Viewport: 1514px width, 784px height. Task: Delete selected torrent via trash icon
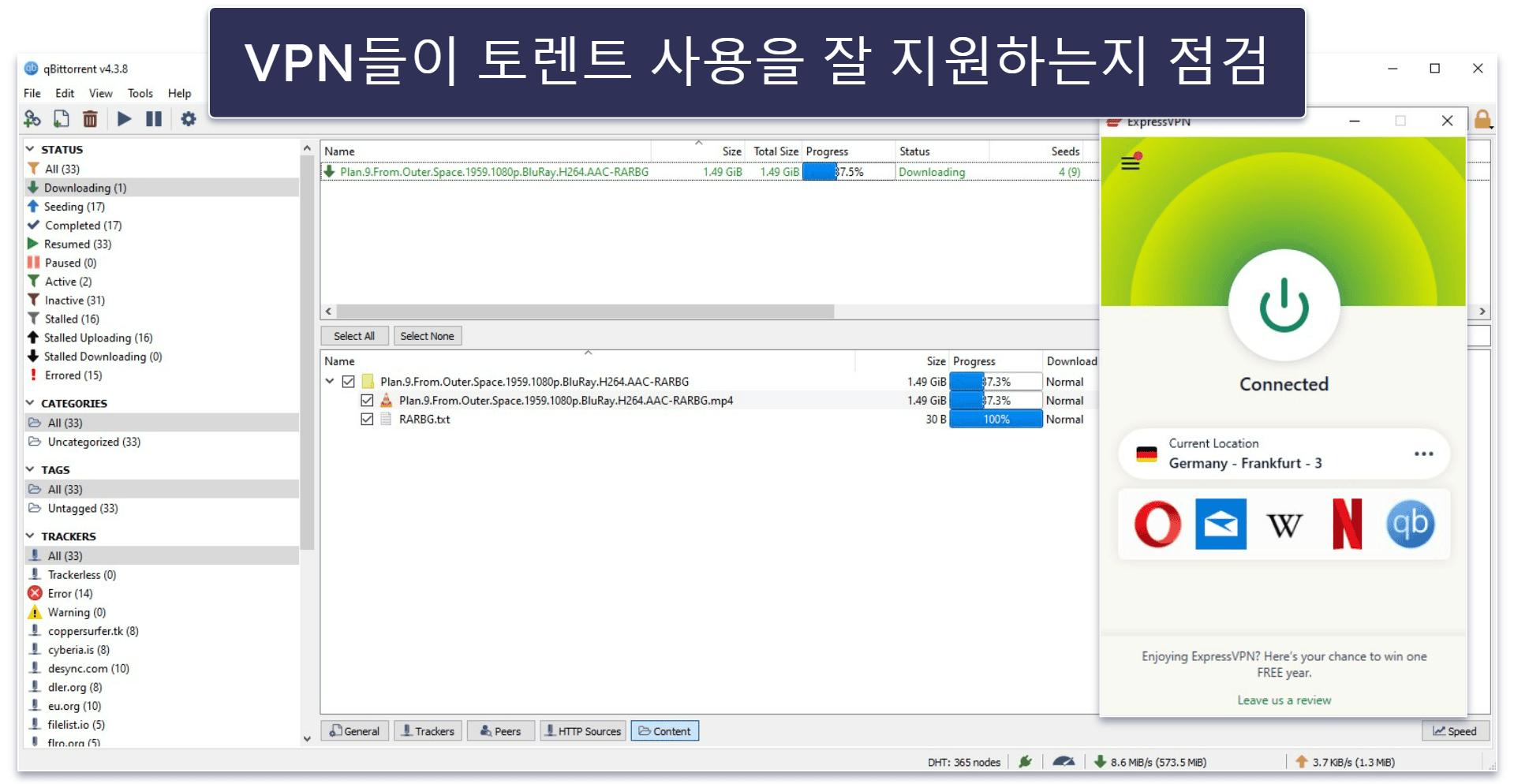[x=91, y=119]
